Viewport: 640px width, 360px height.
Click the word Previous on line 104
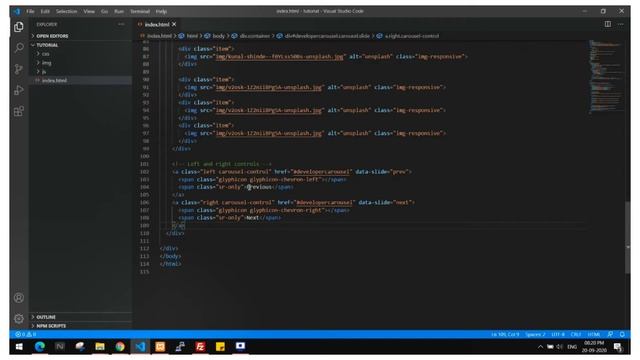pyautogui.click(x=260, y=187)
